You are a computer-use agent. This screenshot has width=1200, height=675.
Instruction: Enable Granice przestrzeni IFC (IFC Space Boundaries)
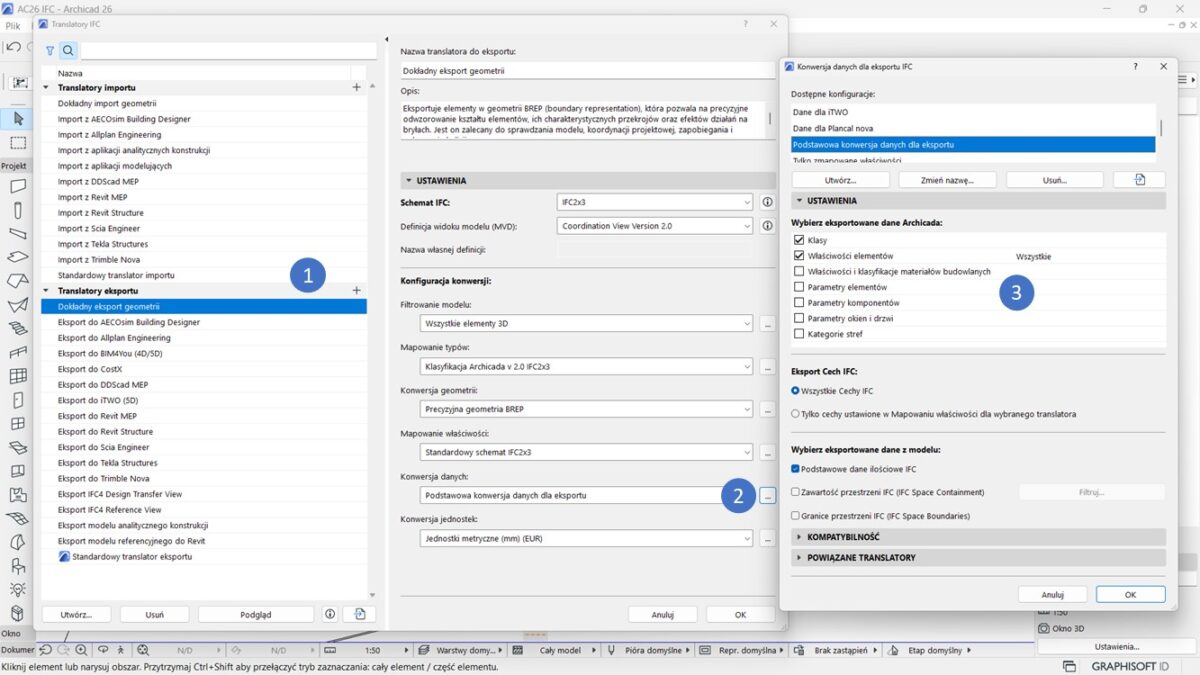coord(796,516)
